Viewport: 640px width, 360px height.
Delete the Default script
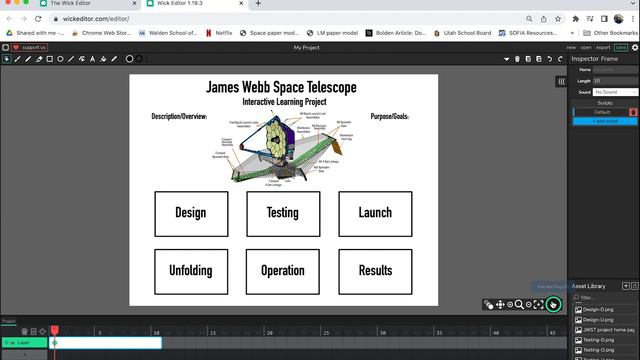(x=633, y=112)
